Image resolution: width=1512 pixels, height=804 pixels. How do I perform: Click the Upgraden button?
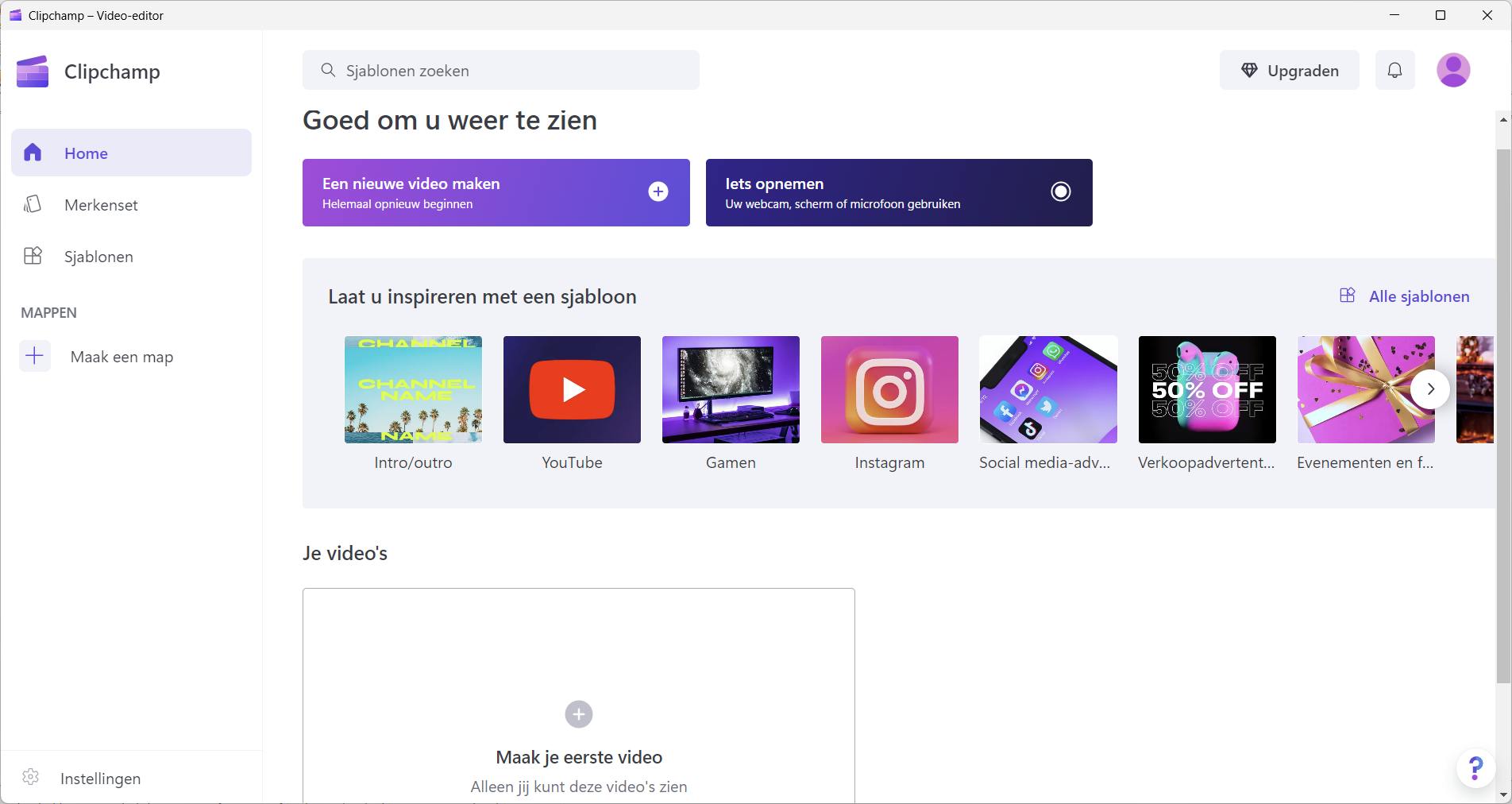click(1290, 70)
